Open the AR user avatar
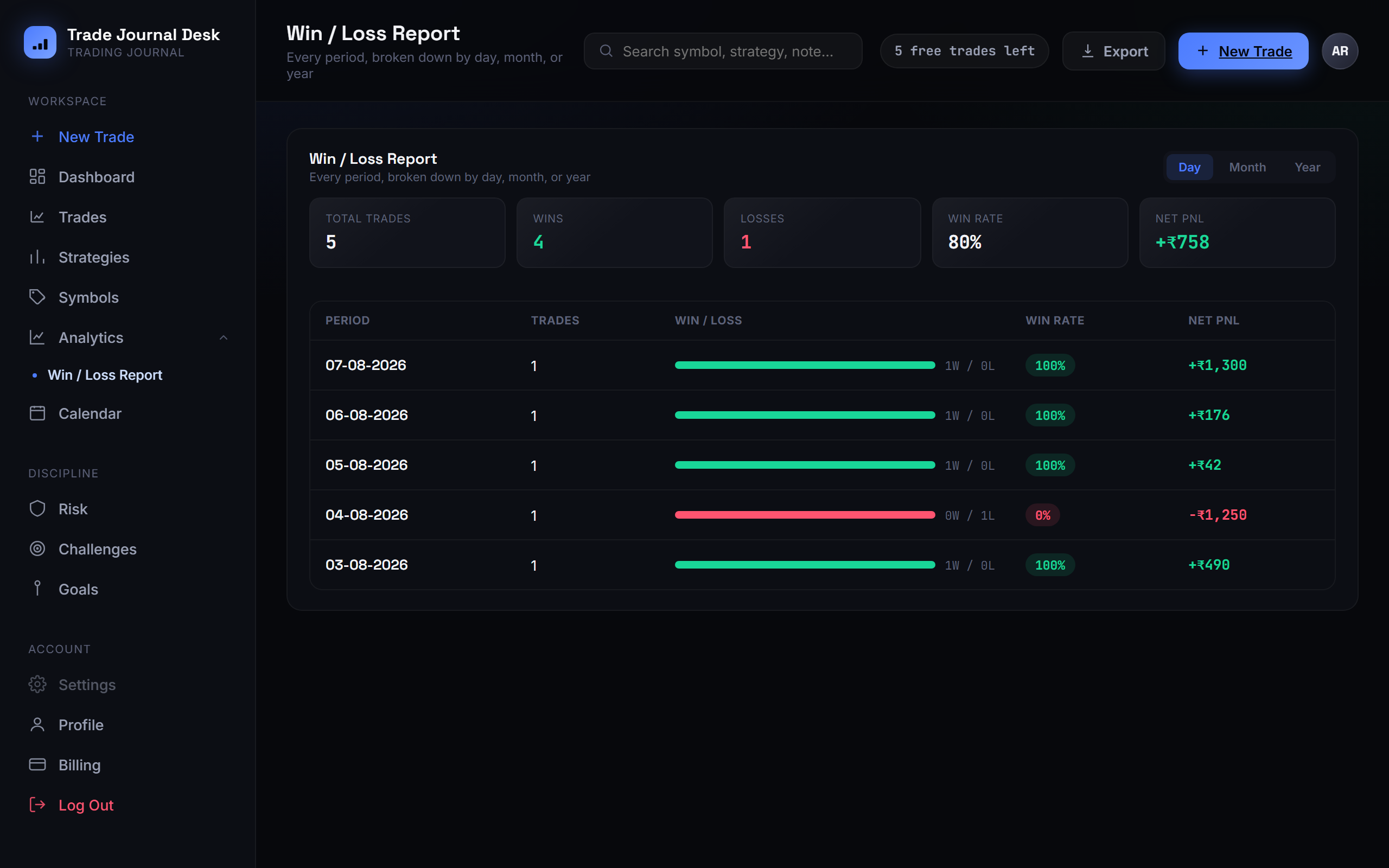The width and height of the screenshot is (1389, 868). pos(1340,51)
